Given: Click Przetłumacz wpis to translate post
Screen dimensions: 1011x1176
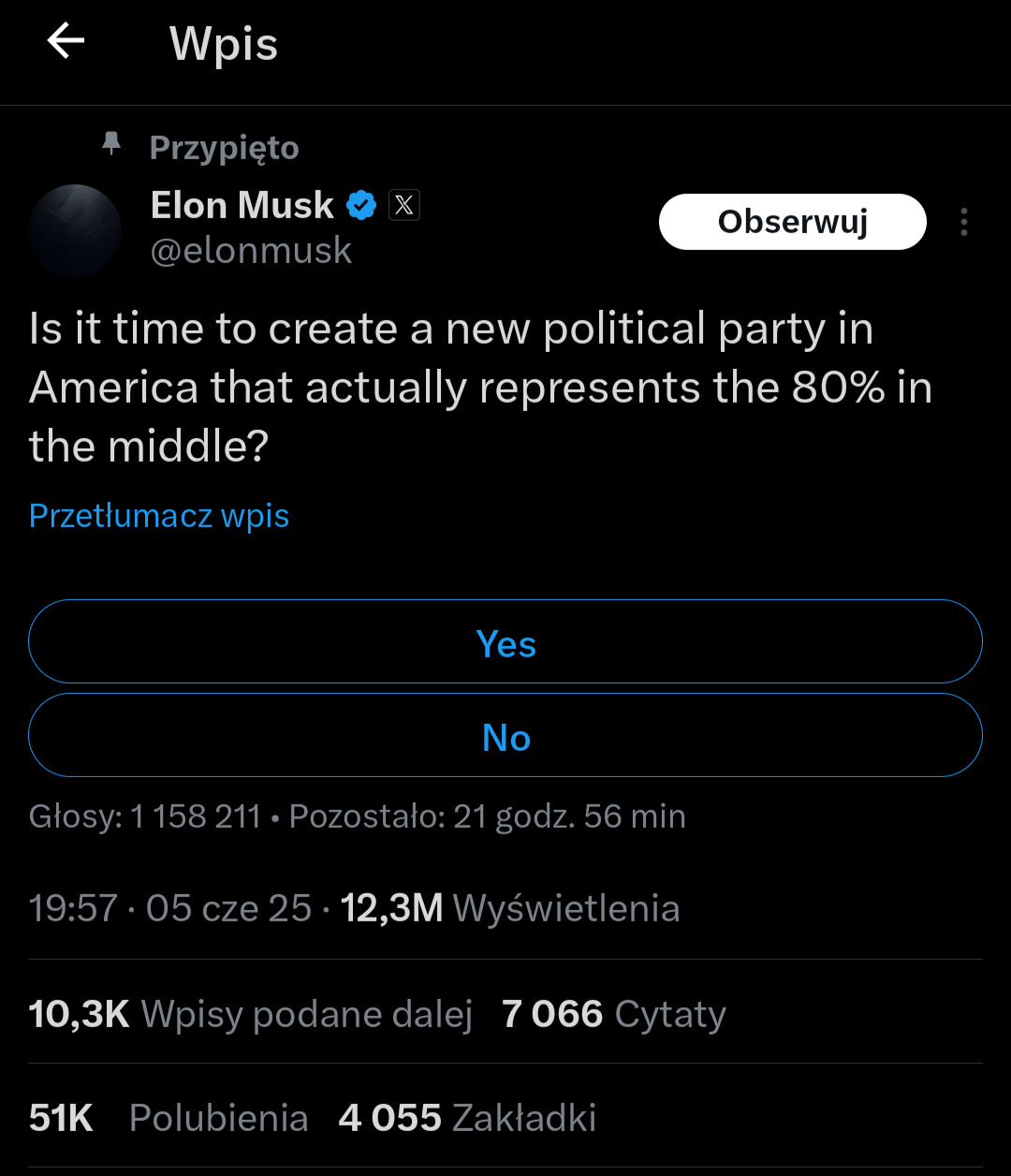Looking at the screenshot, I should tap(159, 516).
